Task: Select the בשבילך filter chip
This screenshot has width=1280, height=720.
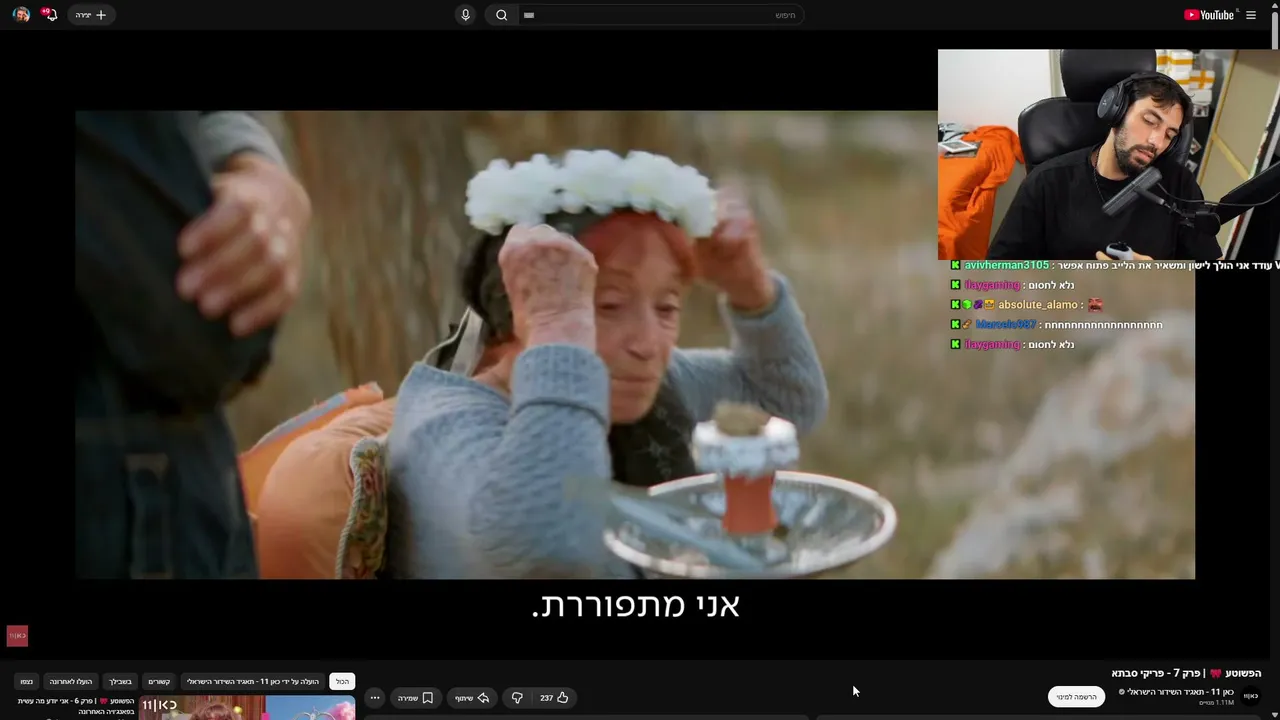Action: 121,682
